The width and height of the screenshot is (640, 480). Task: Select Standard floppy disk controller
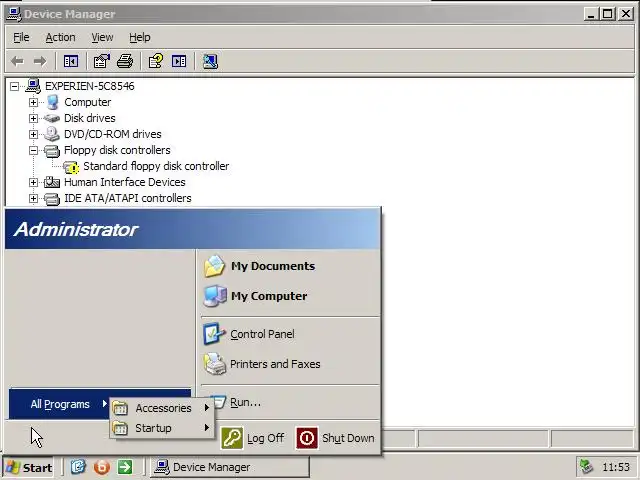(x=156, y=167)
